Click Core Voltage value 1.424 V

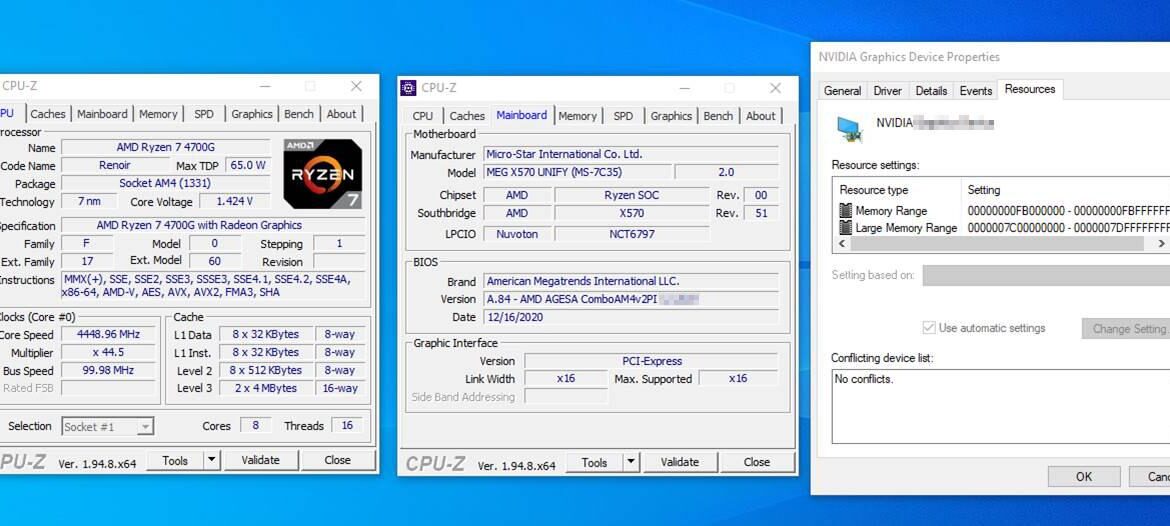[x=234, y=201]
